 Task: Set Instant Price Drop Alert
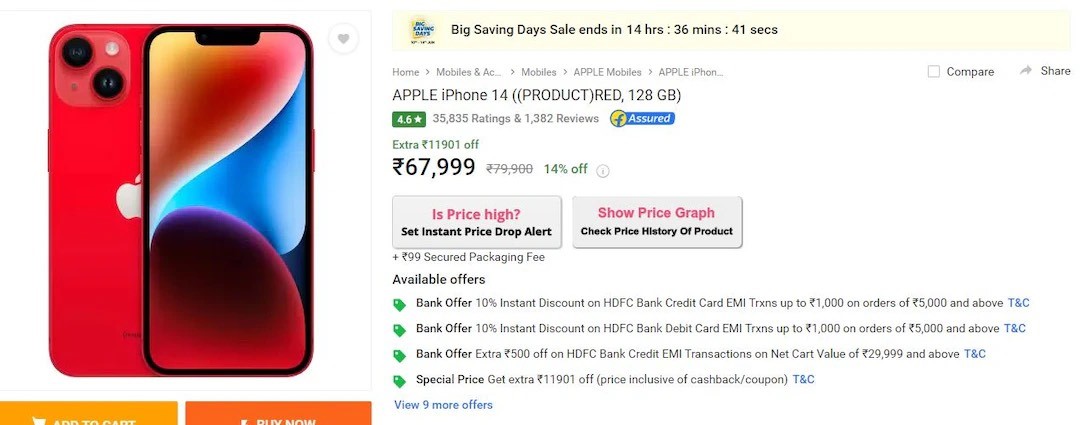click(476, 222)
